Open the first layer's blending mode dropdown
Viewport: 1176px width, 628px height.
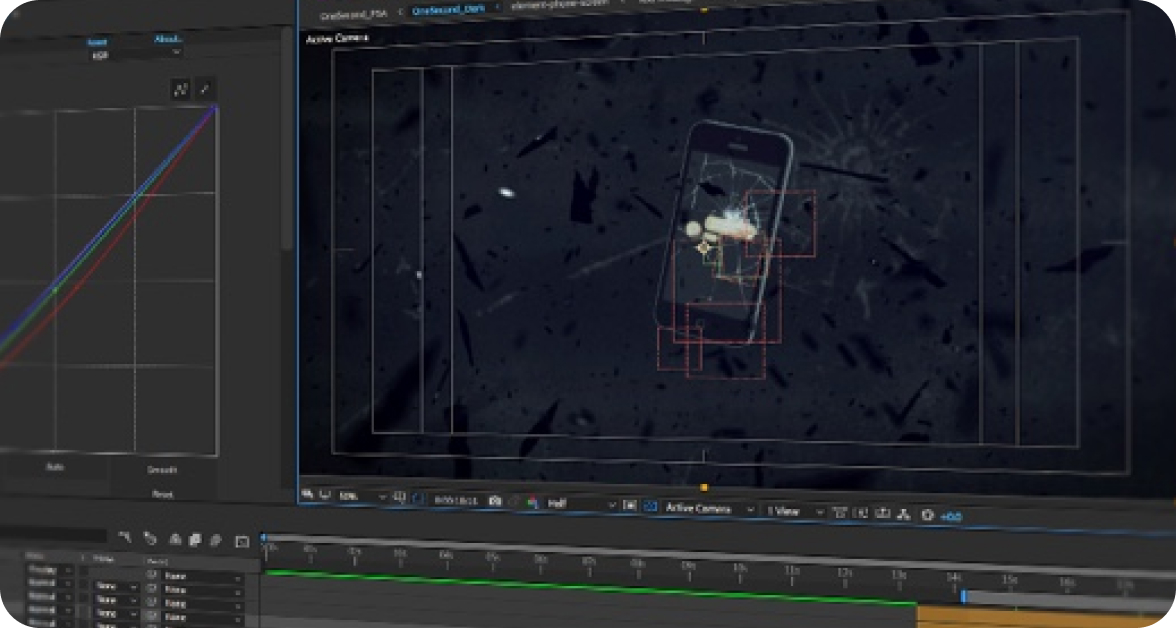coord(50,569)
